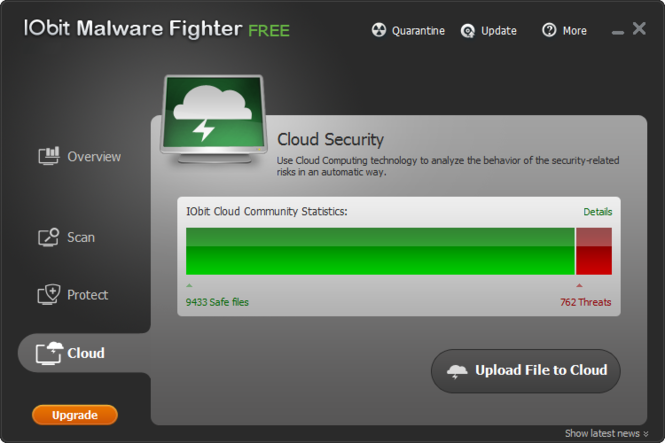Click the large Cloud Security lightning monitor icon

click(211, 120)
